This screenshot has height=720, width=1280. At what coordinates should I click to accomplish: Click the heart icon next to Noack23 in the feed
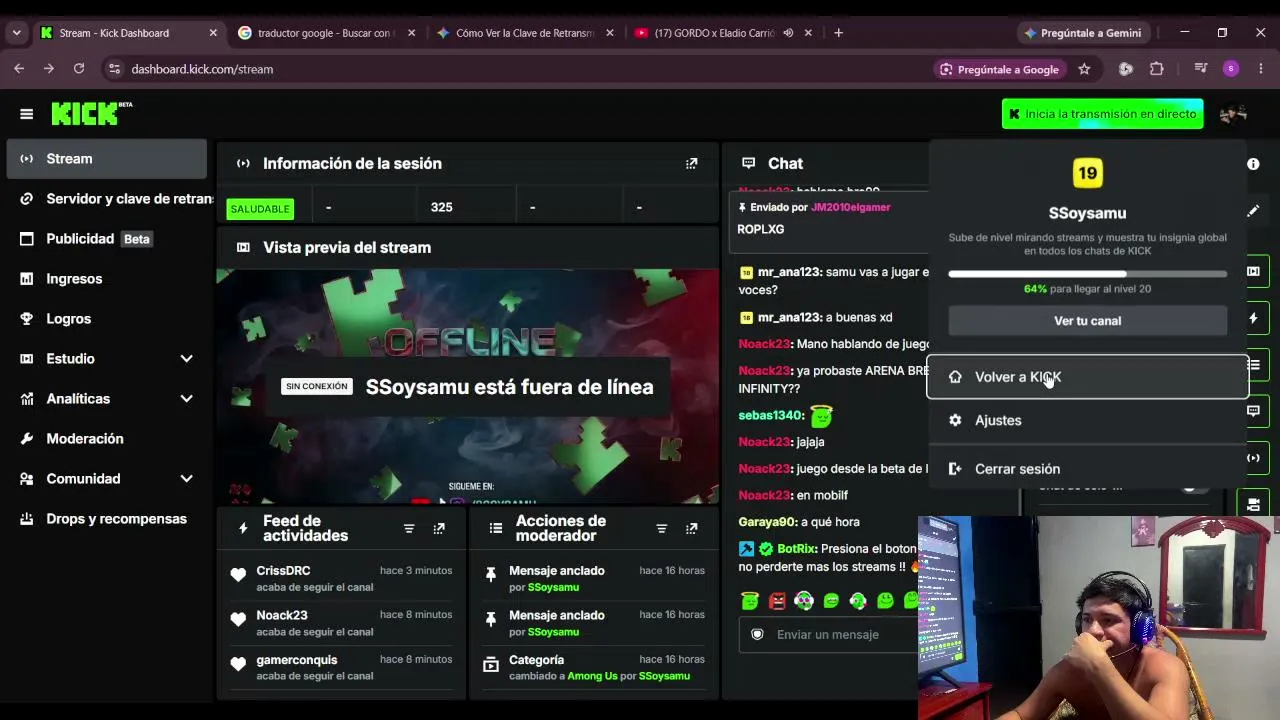[238, 619]
